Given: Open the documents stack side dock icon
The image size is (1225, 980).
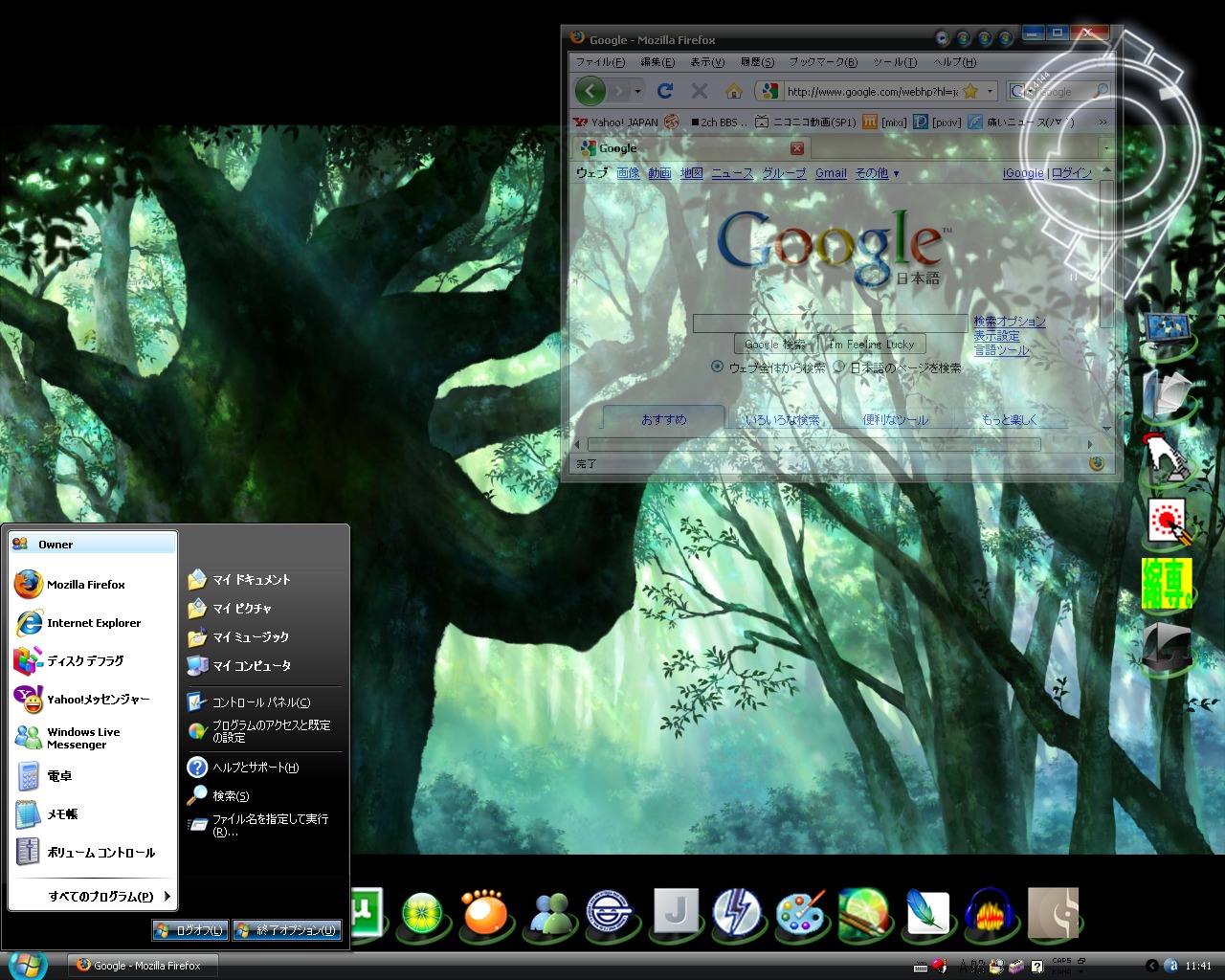Looking at the screenshot, I should click(1167, 394).
